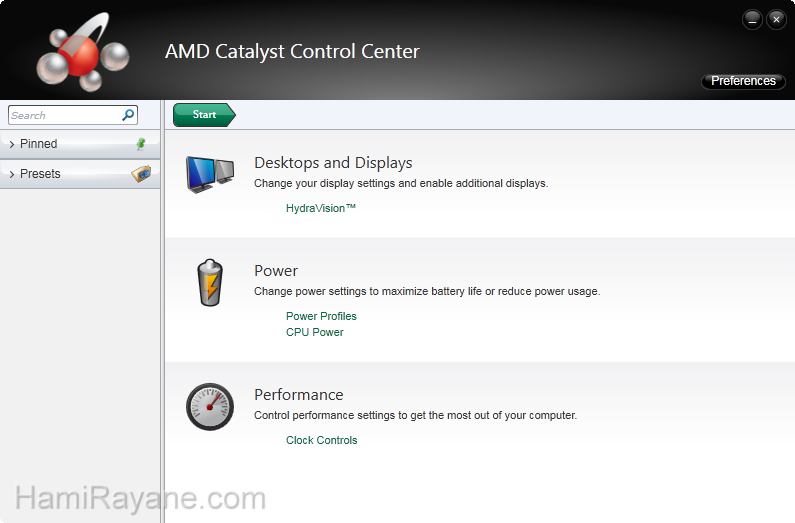Open the Preferences menu
795x523 pixels.
743,81
